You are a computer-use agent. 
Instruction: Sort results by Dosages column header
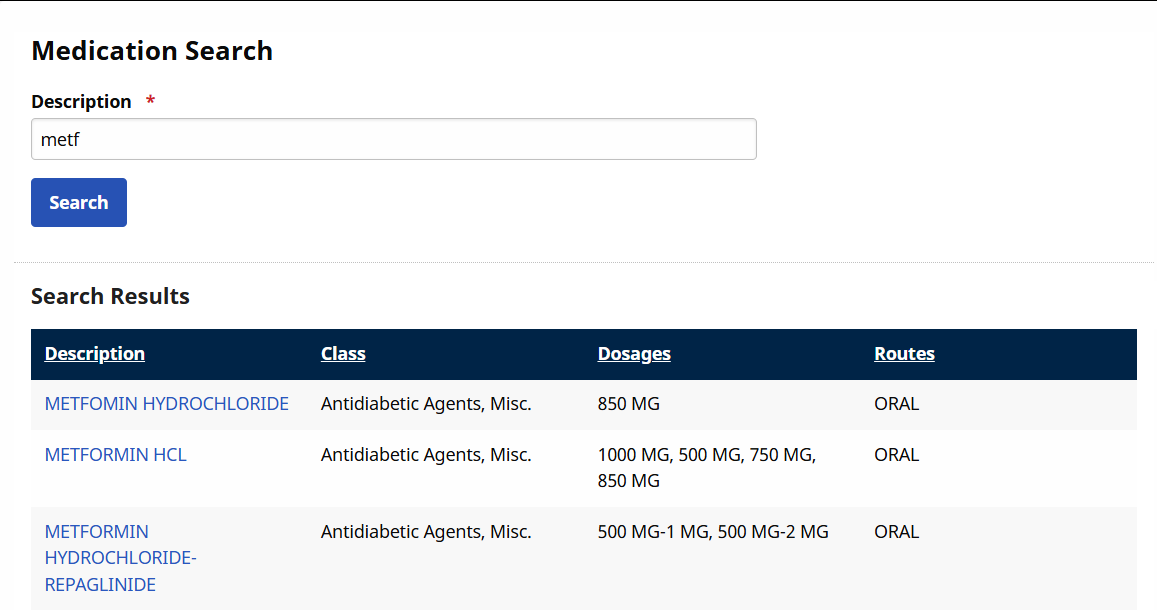coord(634,353)
